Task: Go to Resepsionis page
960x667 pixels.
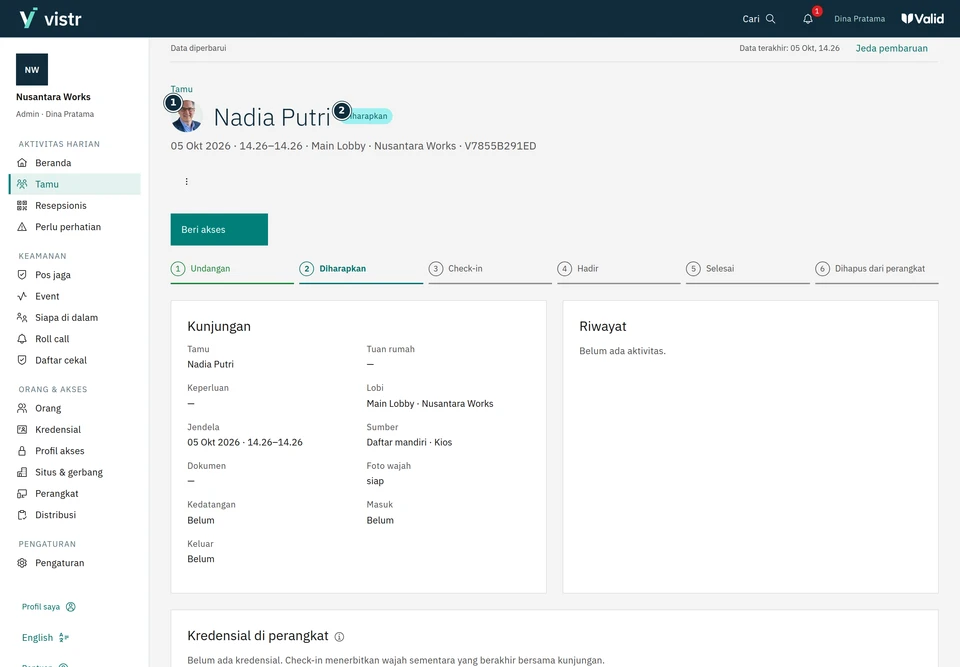Action: [75, 205]
